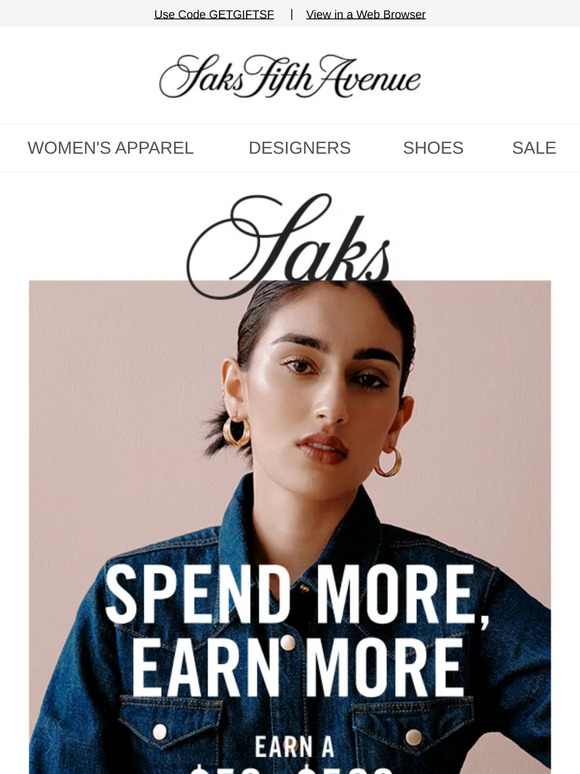Open the Use Code GETGIFTSF link
Image resolution: width=580 pixels, height=774 pixels.
click(214, 14)
